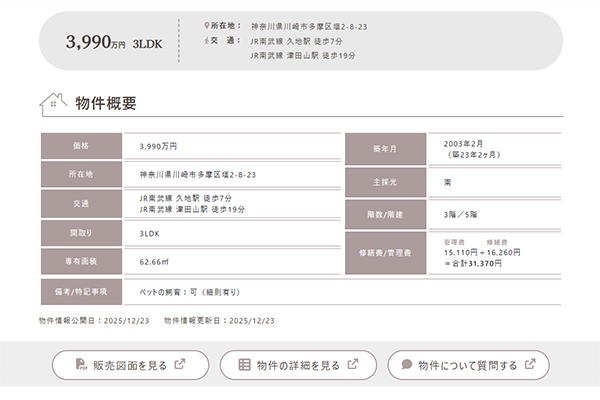The image size is (600, 400).
Task: Open the 販売図面を見る sales floor plan
Action: coord(130,365)
